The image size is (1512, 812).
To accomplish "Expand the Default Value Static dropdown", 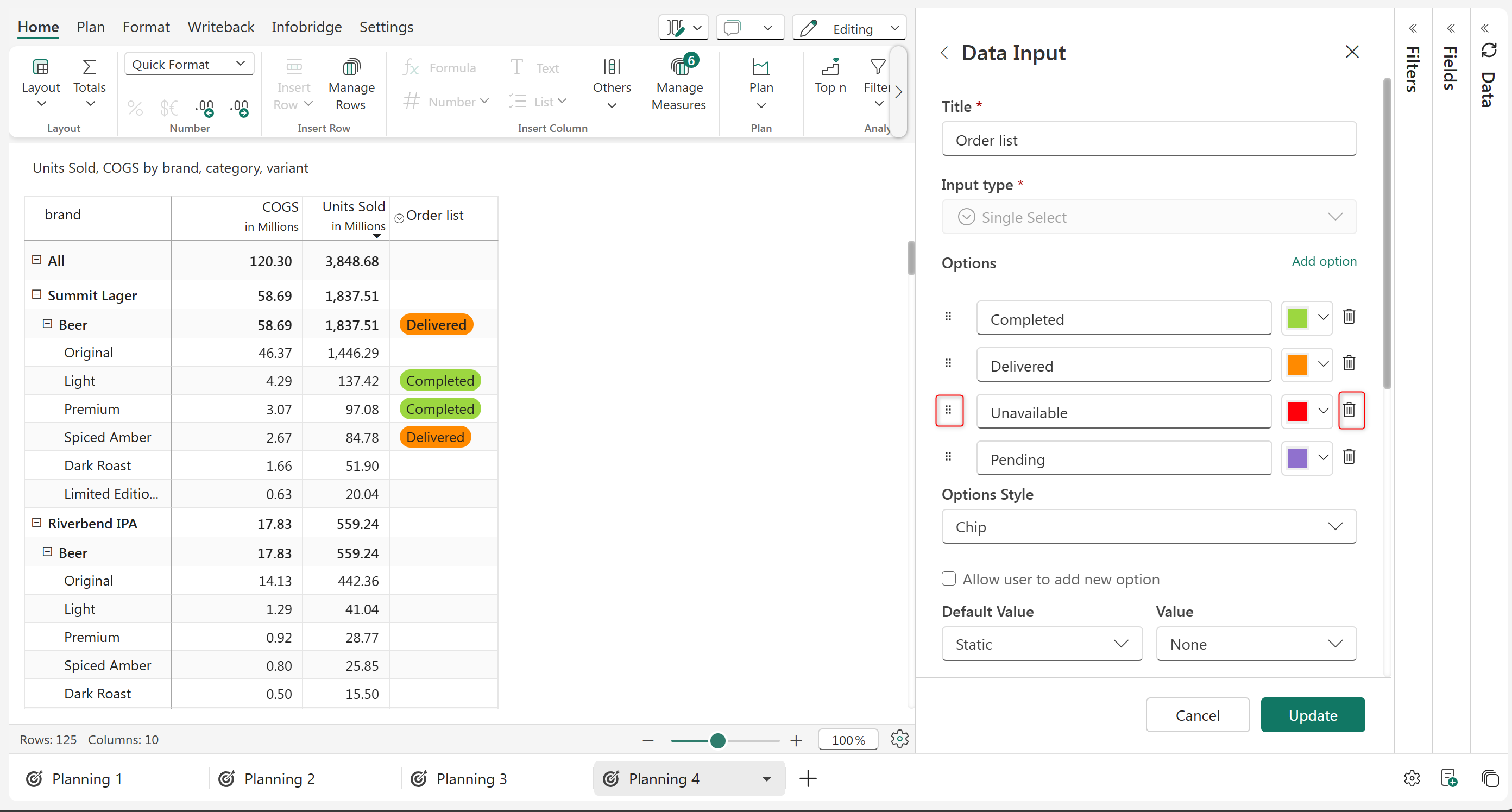I will point(1041,644).
